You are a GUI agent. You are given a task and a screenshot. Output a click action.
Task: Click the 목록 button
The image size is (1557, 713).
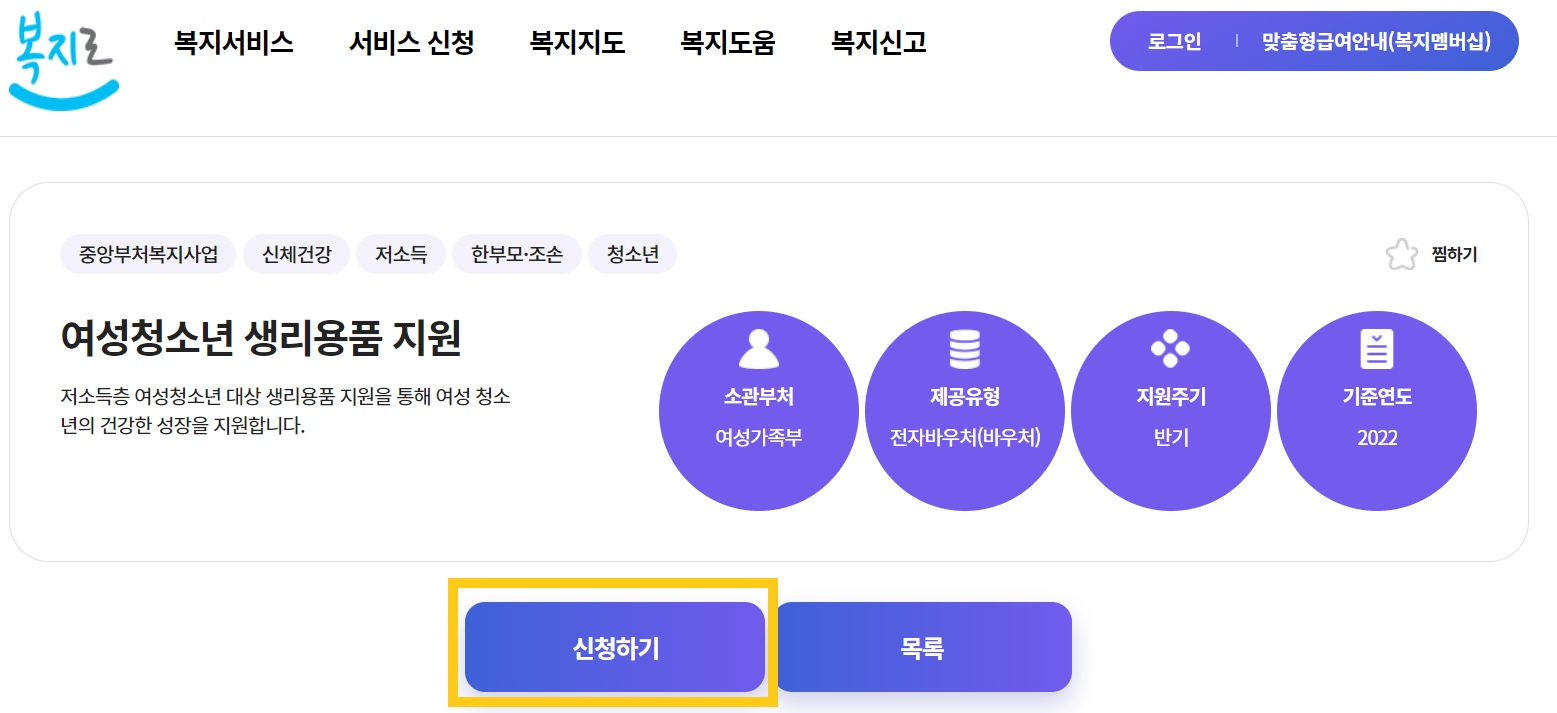pyautogui.click(x=922, y=646)
